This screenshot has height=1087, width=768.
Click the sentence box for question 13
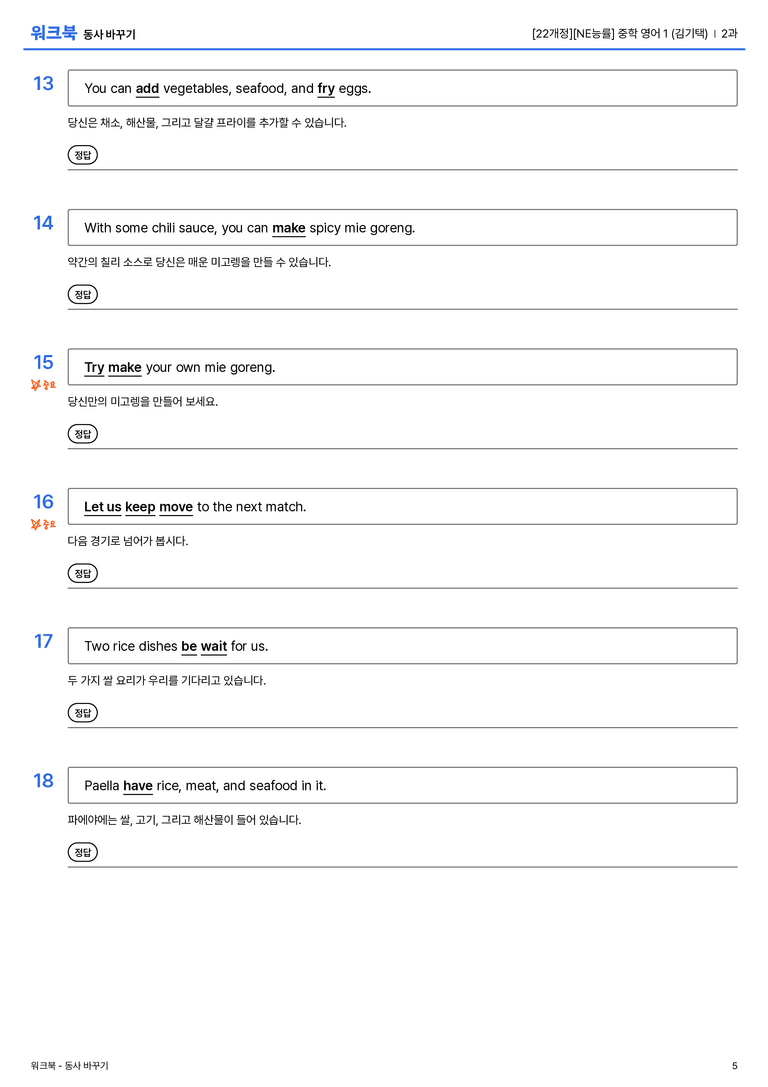click(x=403, y=88)
